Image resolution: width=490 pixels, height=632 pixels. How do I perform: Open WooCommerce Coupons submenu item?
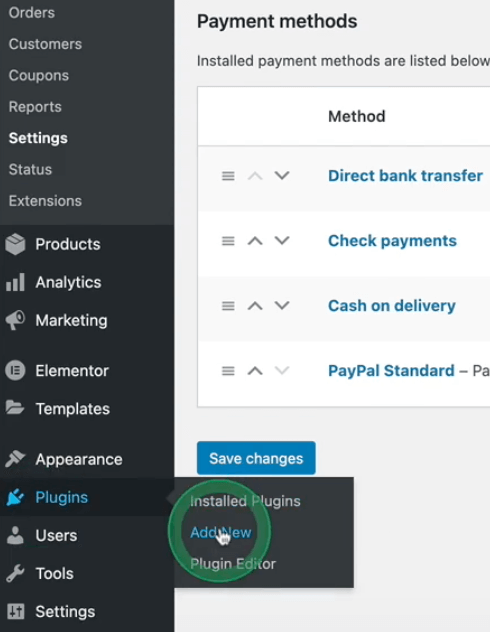coord(39,75)
